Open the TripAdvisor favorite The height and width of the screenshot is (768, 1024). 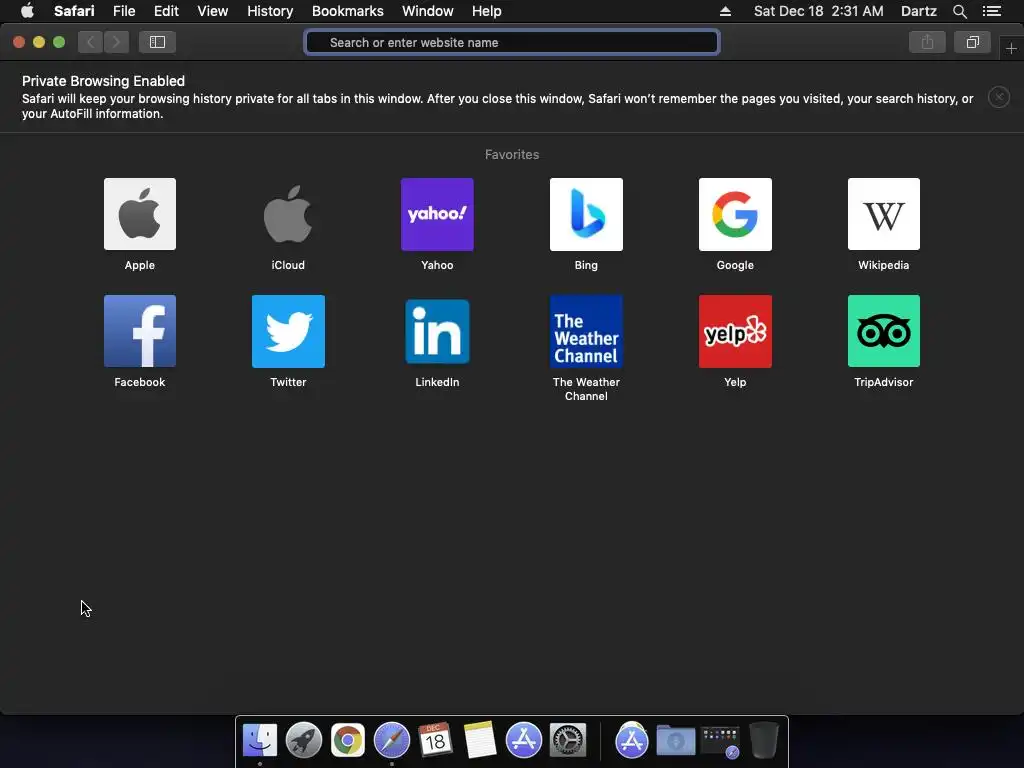point(884,331)
